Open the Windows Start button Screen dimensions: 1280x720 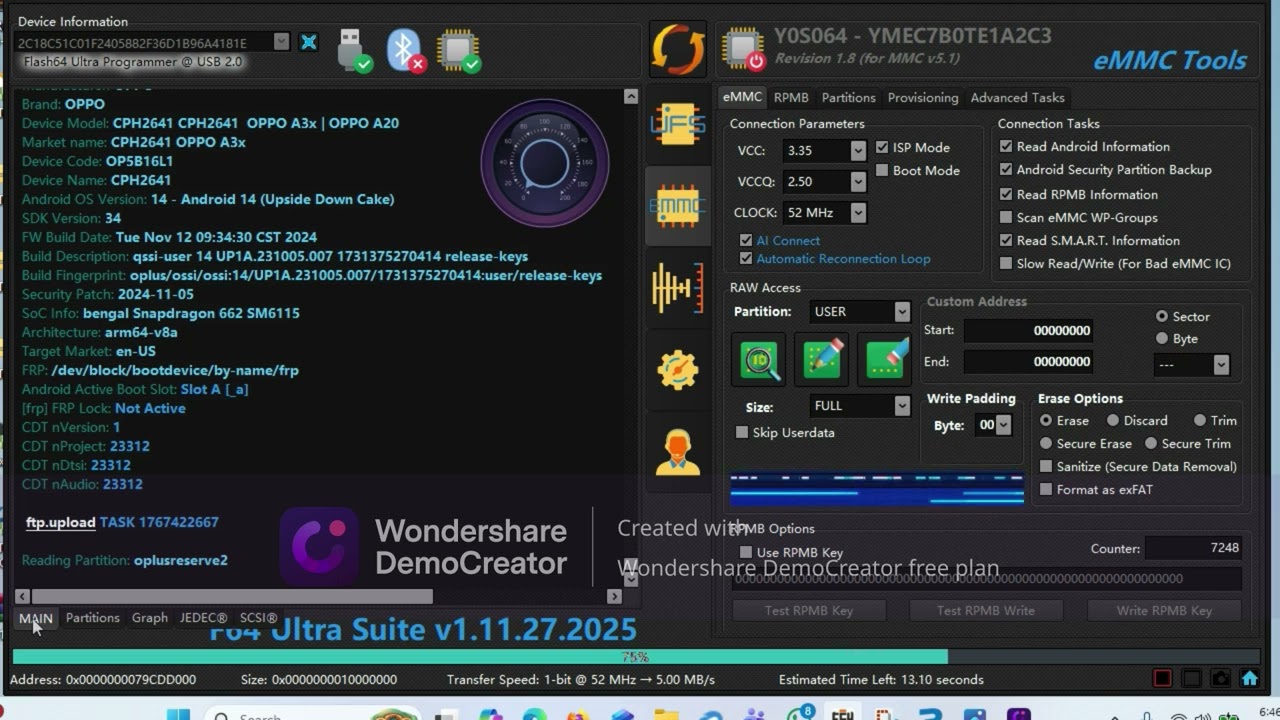(x=178, y=714)
